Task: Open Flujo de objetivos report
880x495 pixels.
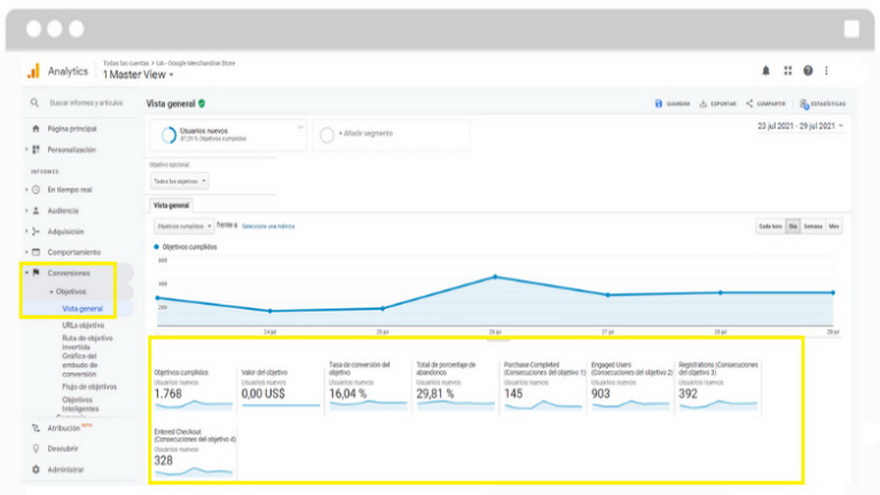Action: pyautogui.click(x=90, y=387)
